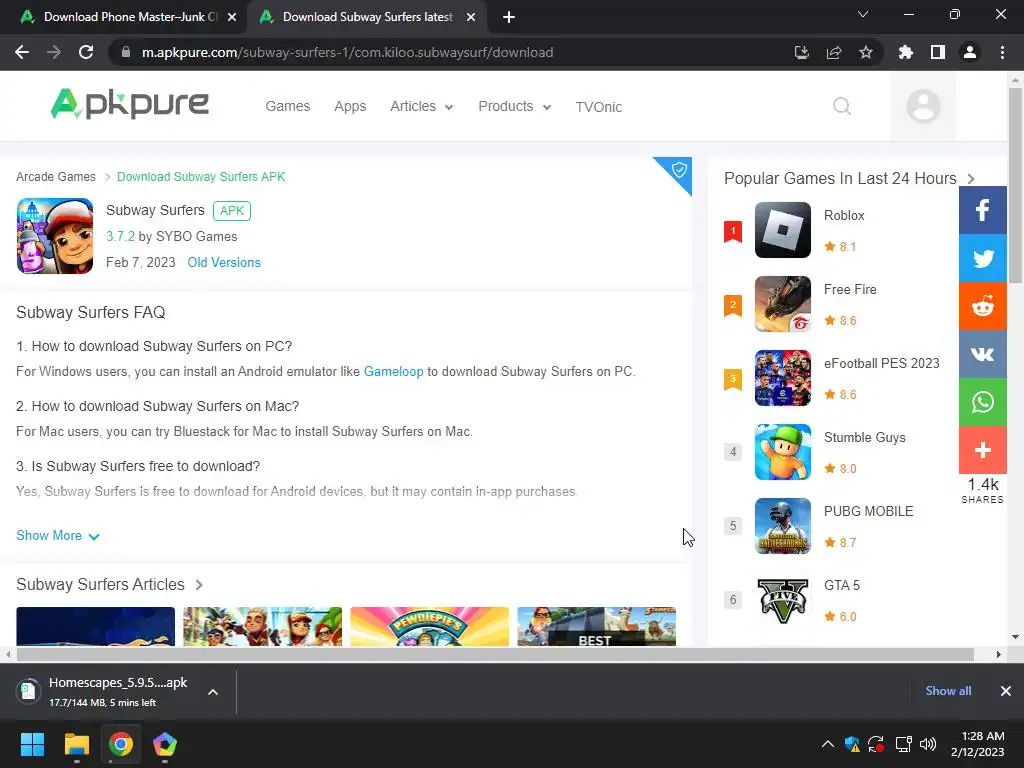Click Show all downloads
Image resolution: width=1024 pixels, height=768 pixels.
point(948,691)
